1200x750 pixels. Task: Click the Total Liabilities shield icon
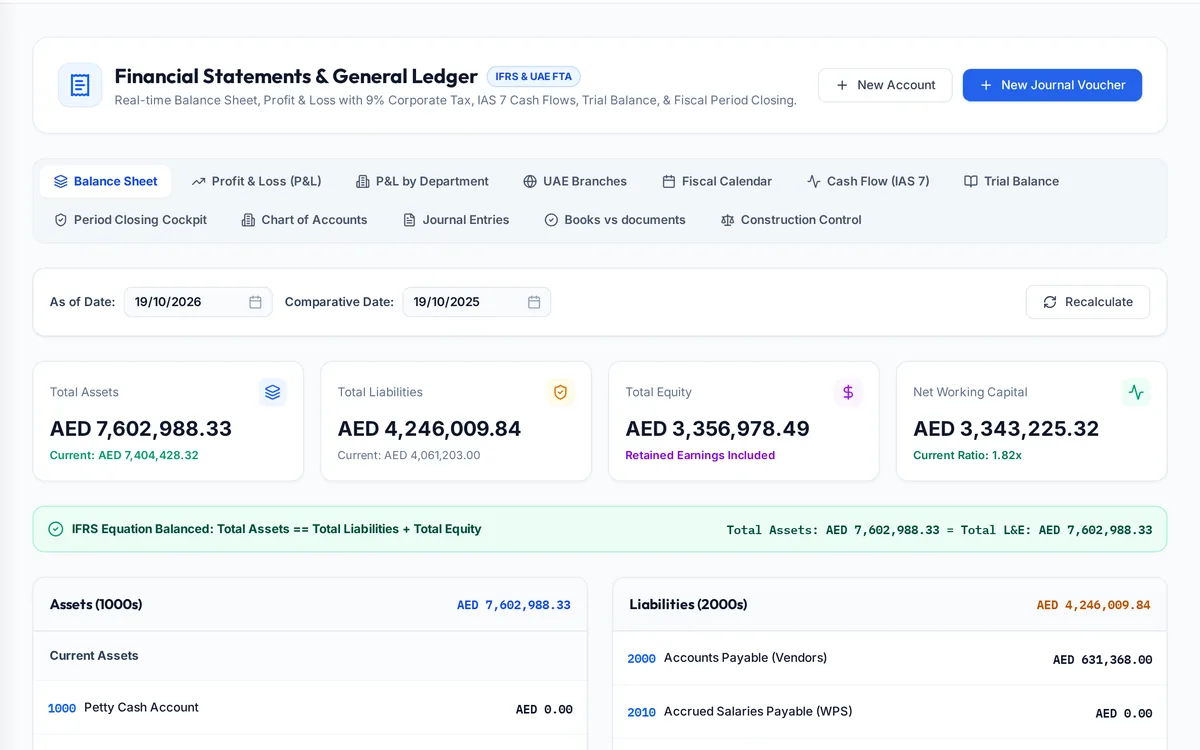pyautogui.click(x=560, y=392)
